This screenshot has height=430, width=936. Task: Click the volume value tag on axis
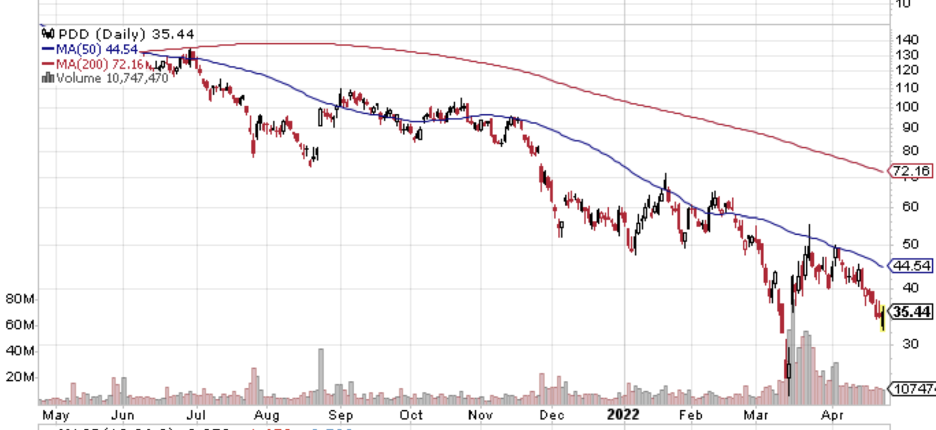click(913, 389)
